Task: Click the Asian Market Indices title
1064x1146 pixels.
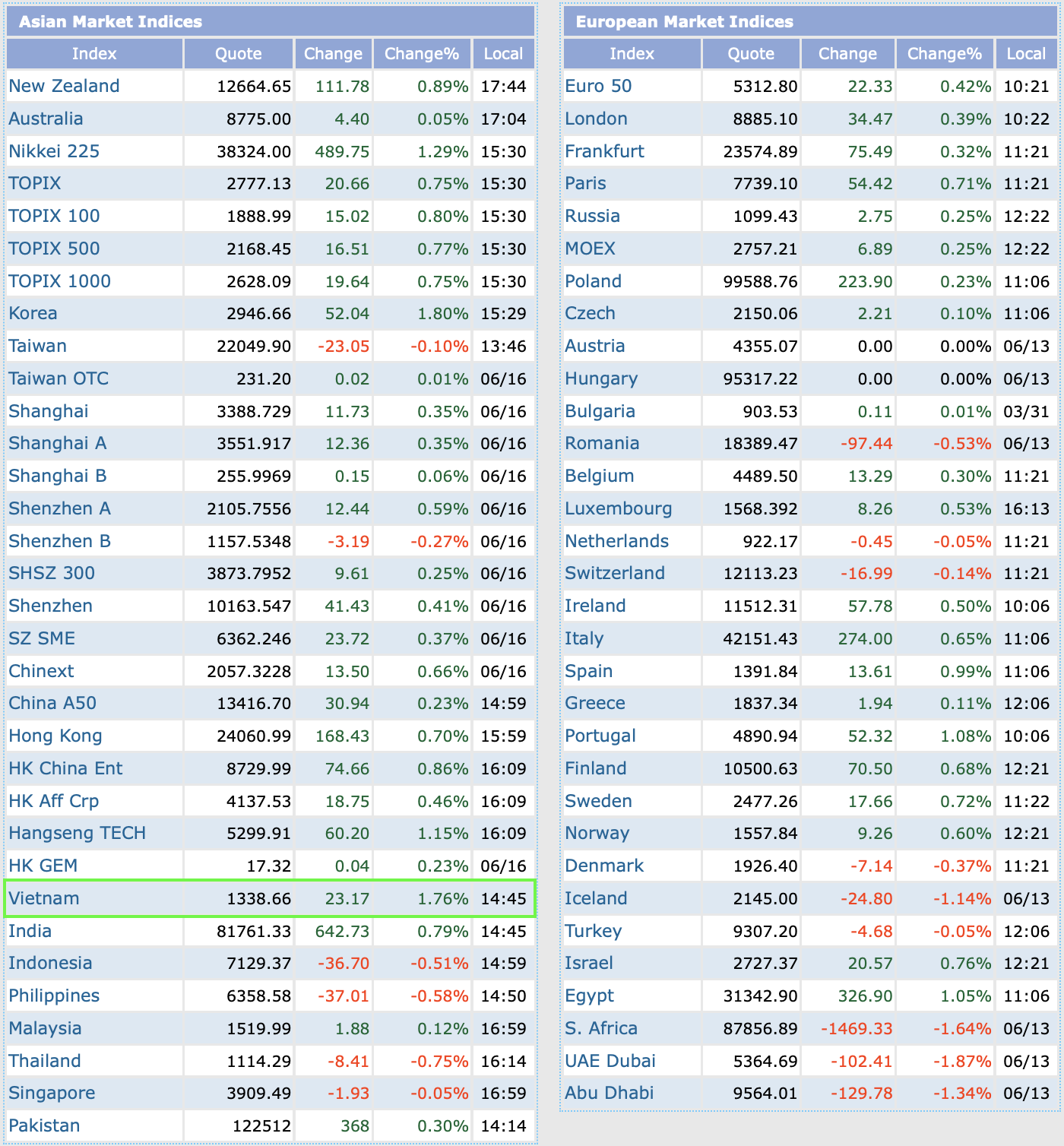Action: [x=111, y=21]
